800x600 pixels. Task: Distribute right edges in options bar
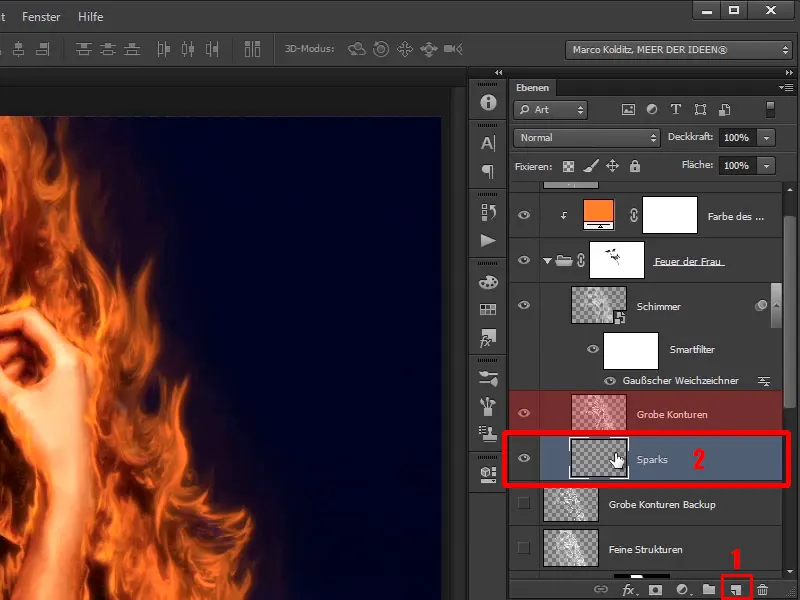212,49
